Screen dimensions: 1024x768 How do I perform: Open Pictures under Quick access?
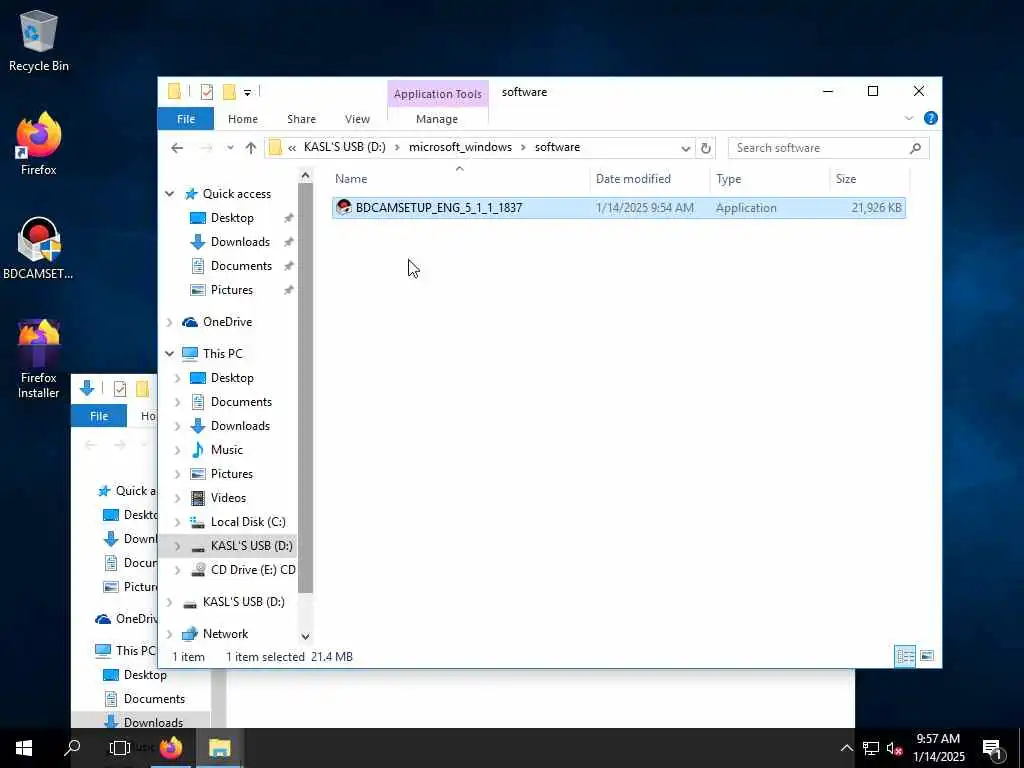[231, 290]
